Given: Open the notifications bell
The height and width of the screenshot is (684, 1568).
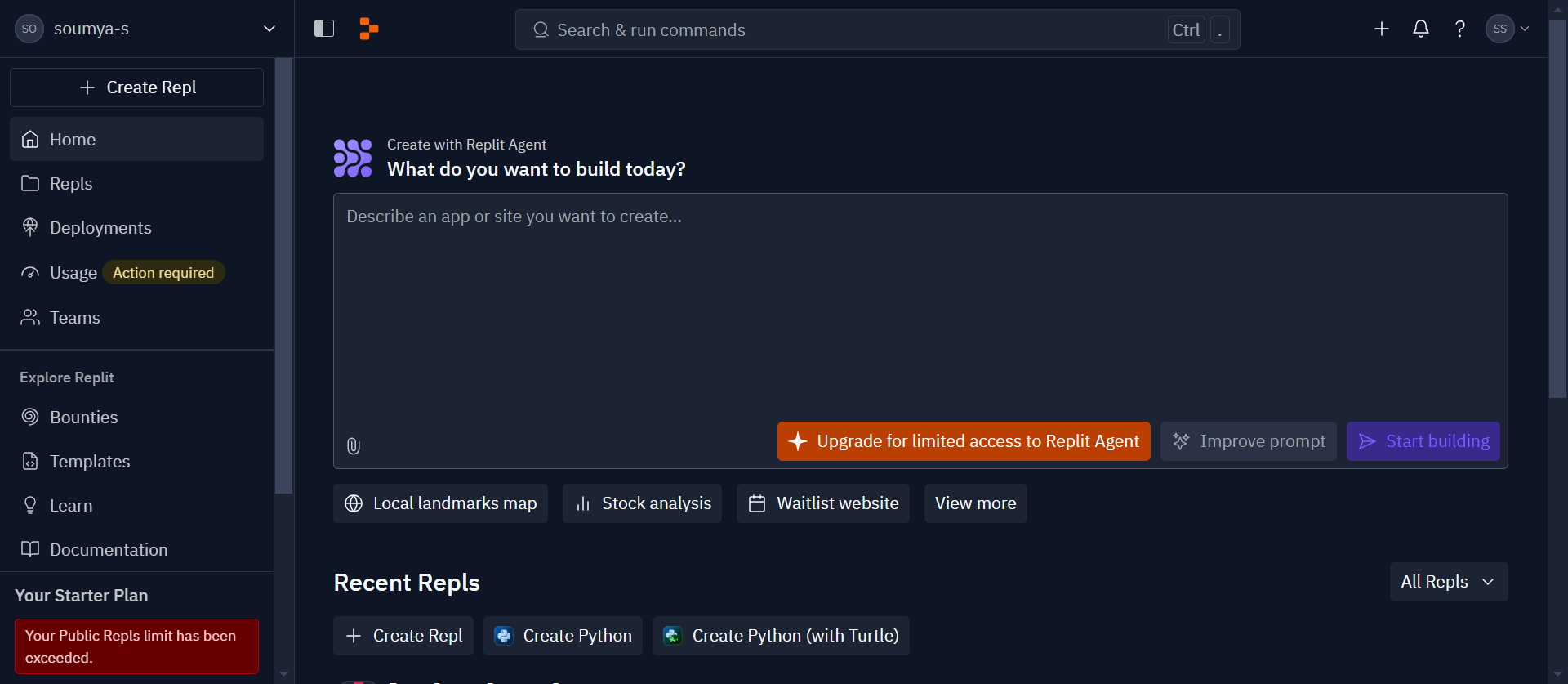Looking at the screenshot, I should tap(1421, 29).
